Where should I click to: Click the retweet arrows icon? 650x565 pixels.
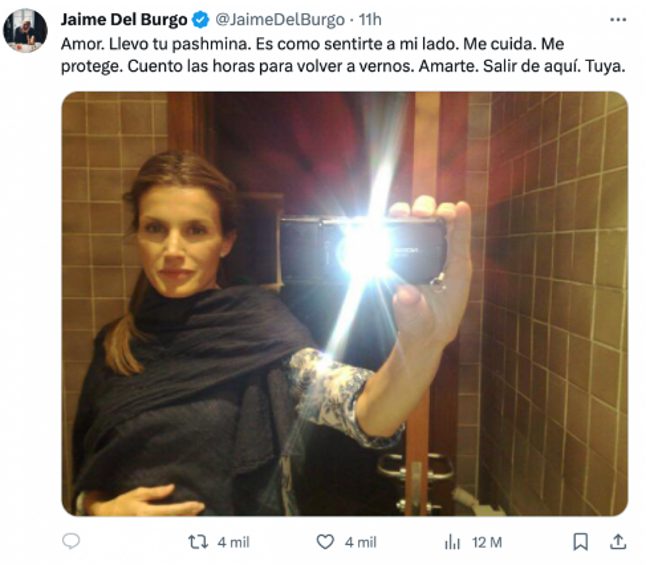click(198, 542)
